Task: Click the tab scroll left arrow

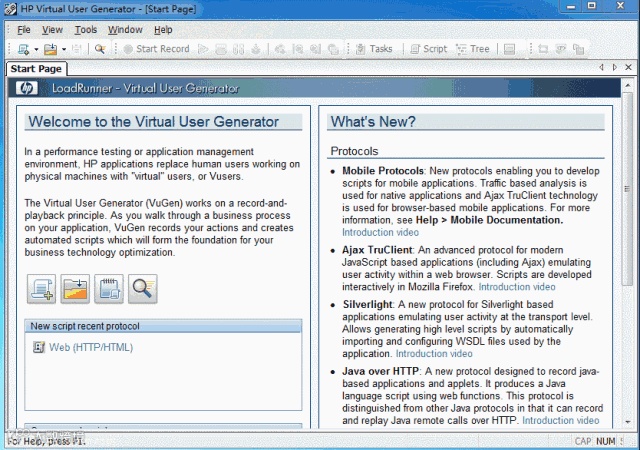Action: coord(601,67)
